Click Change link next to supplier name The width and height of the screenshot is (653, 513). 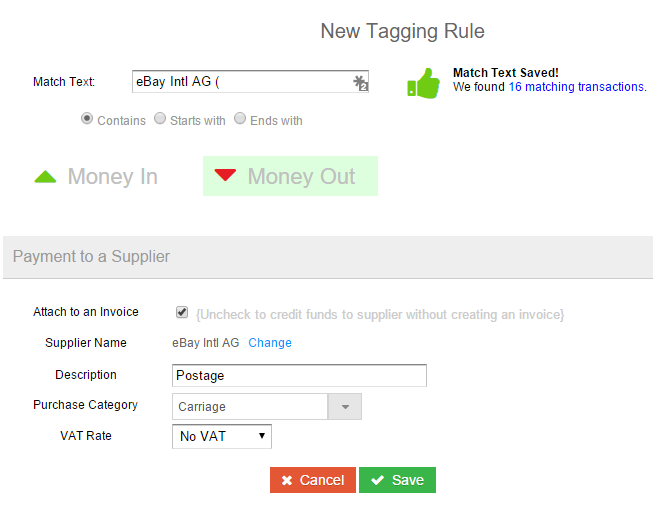click(x=270, y=343)
